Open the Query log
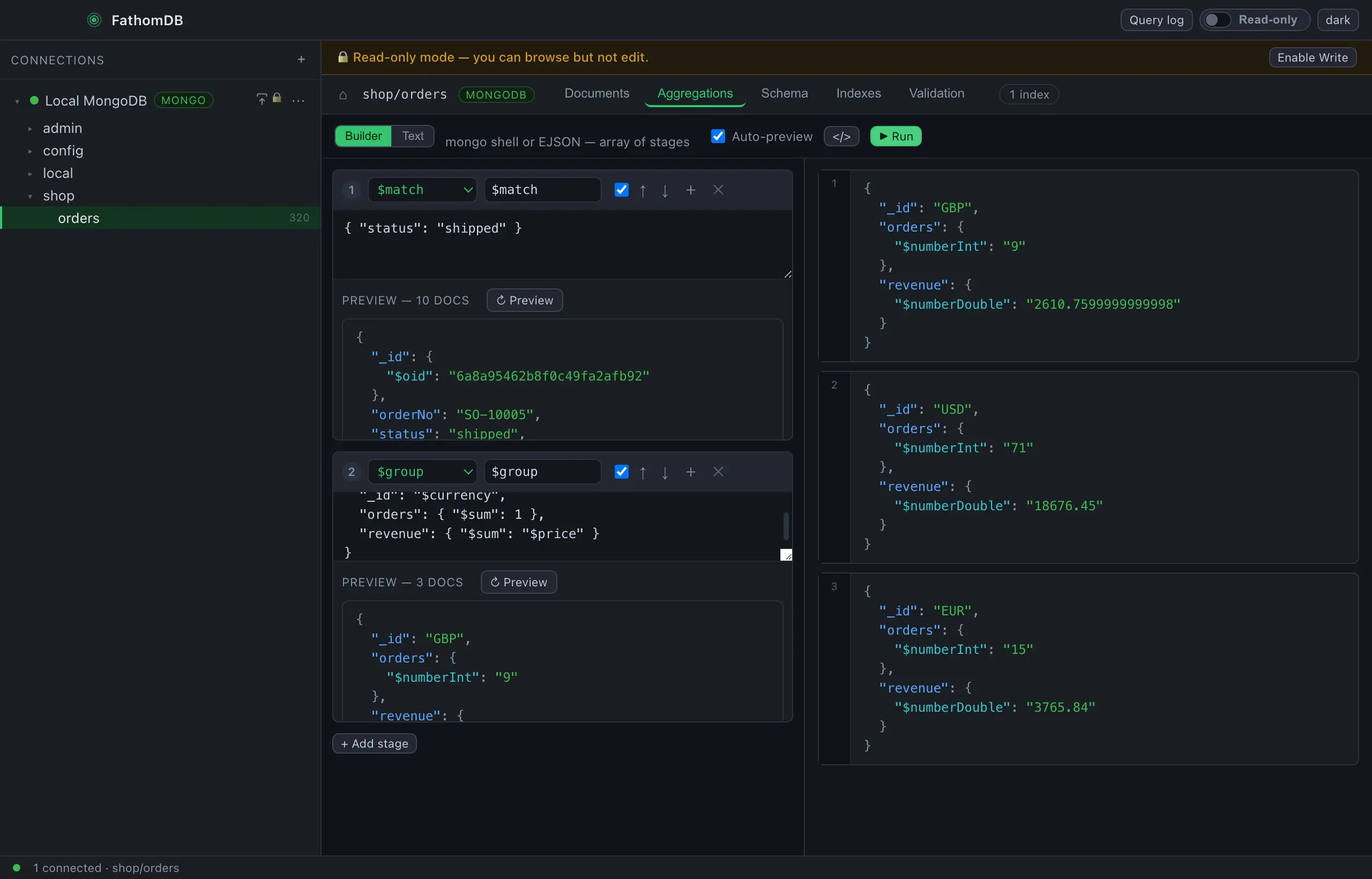The image size is (1372, 879). [1156, 20]
